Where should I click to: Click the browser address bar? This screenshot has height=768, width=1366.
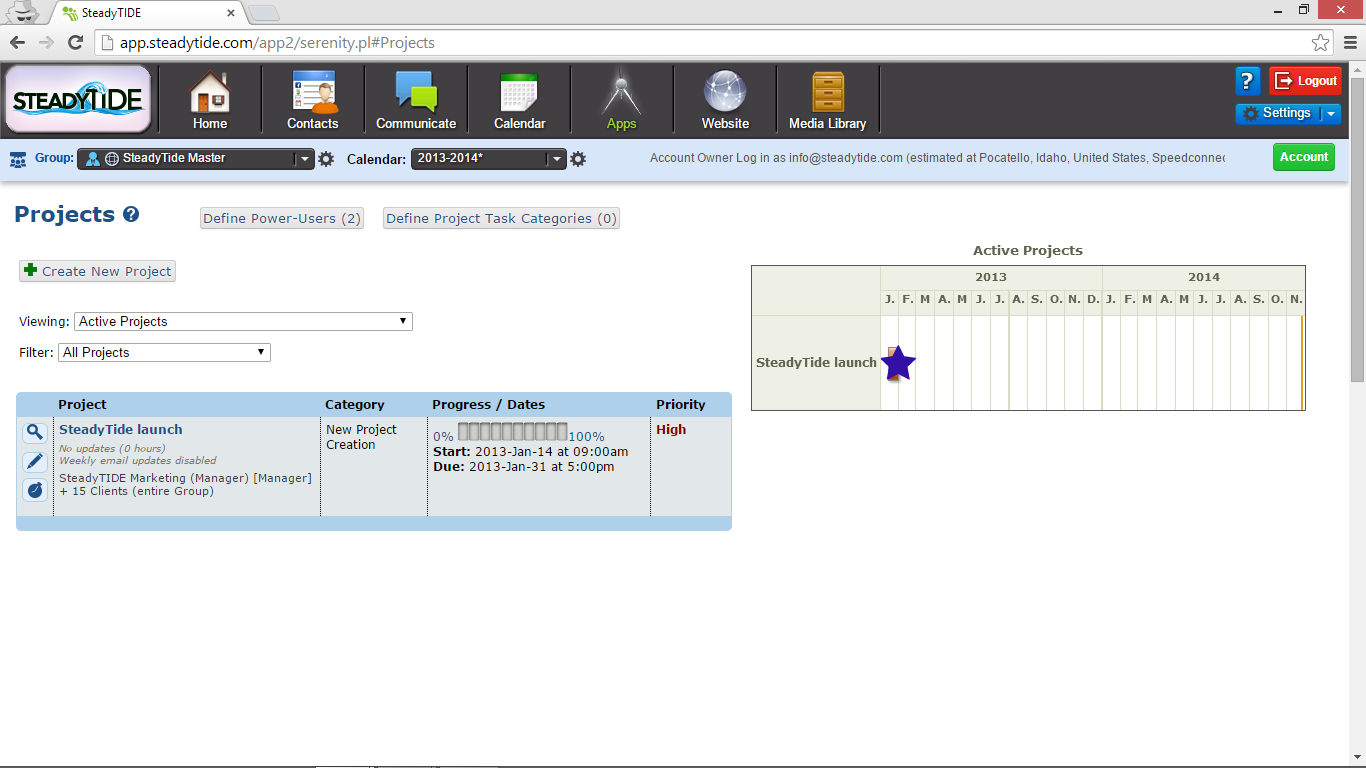[714, 42]
